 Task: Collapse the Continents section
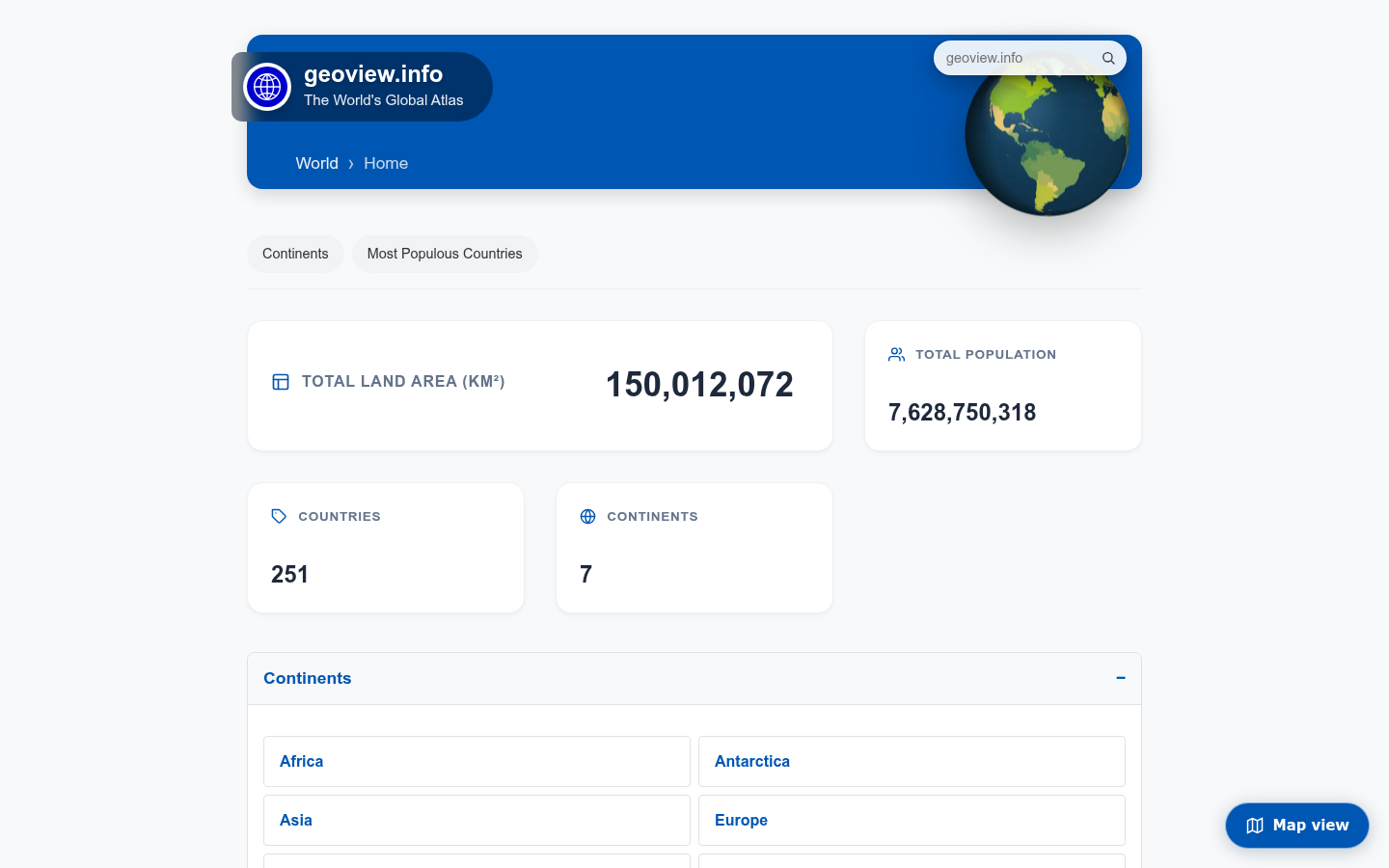(1121, 678)
